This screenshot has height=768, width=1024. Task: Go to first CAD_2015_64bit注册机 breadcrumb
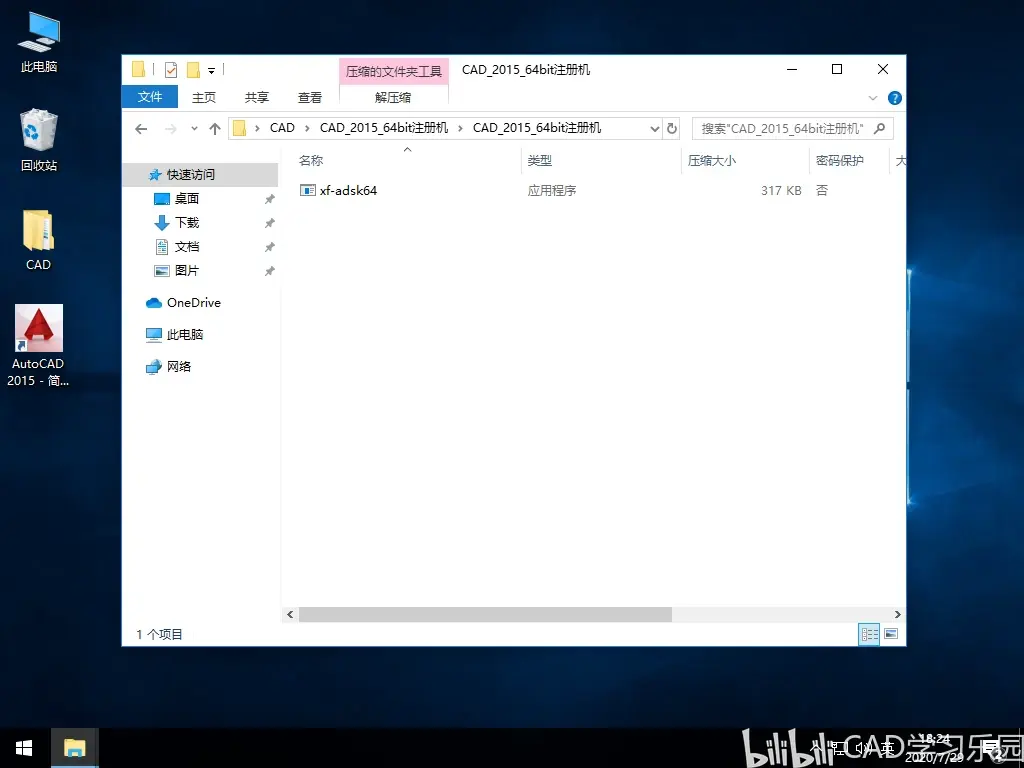(384, 128)
